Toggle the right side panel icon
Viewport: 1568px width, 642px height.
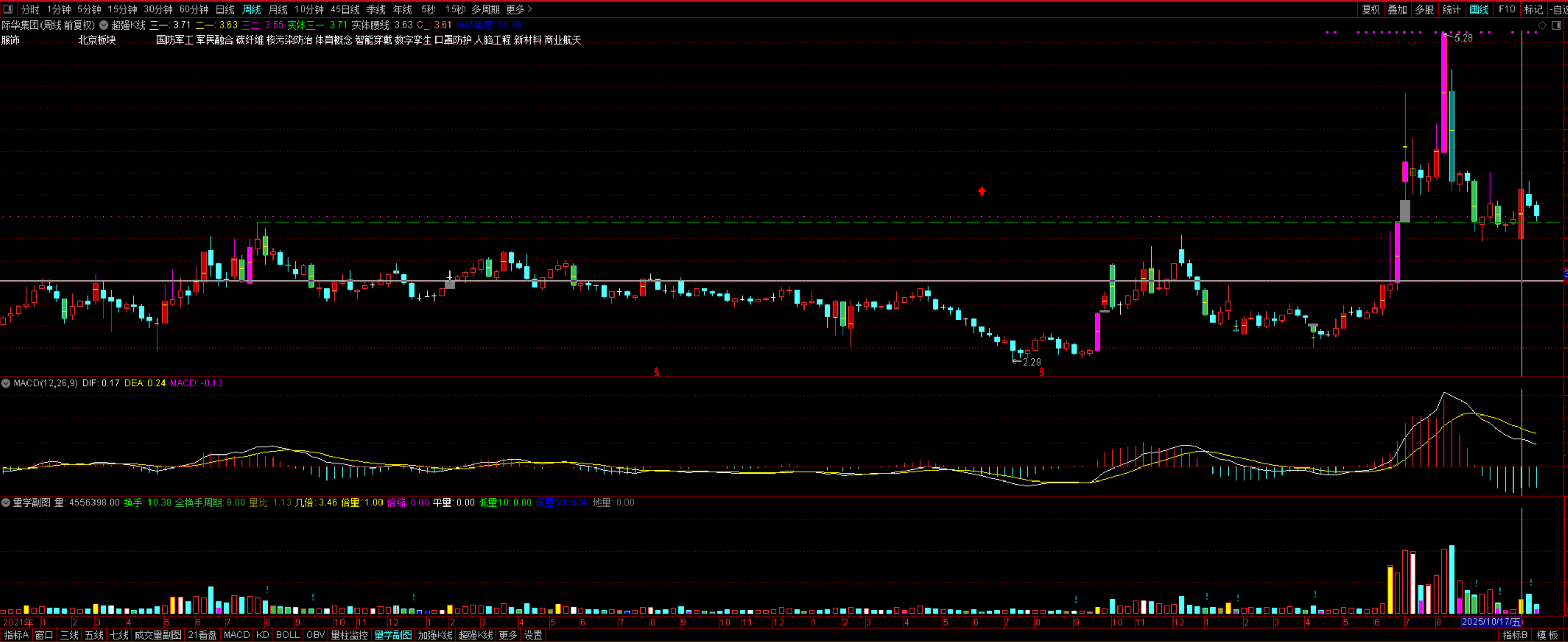point(1557,25)
